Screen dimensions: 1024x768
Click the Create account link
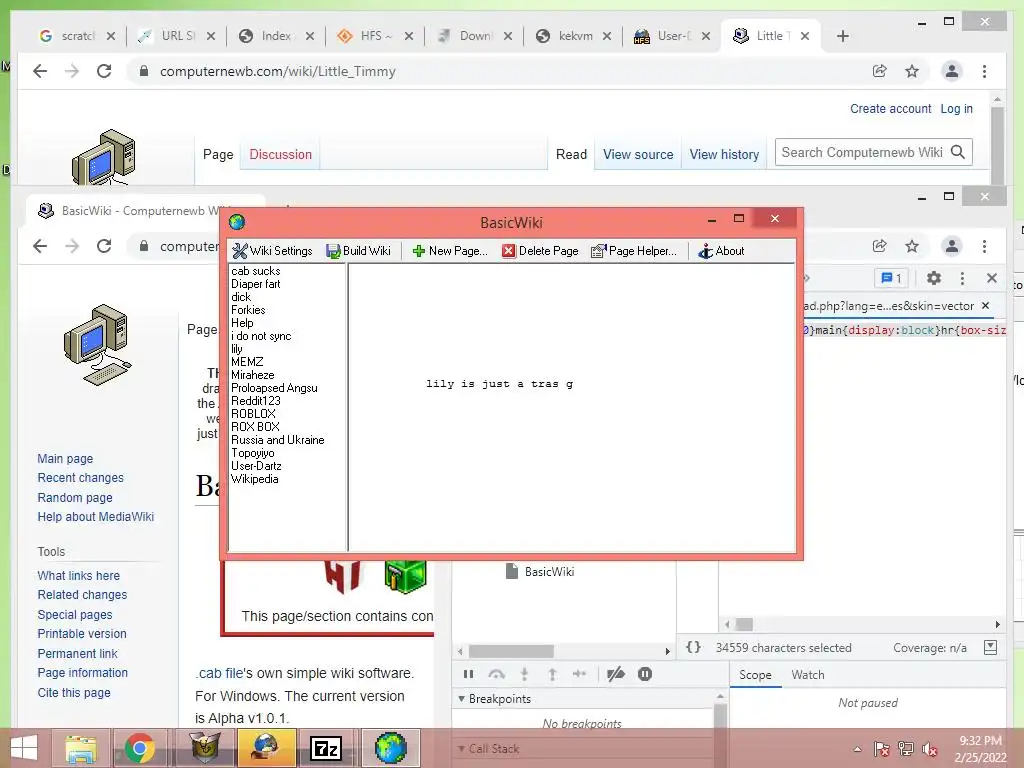click(x=890, y=108)
